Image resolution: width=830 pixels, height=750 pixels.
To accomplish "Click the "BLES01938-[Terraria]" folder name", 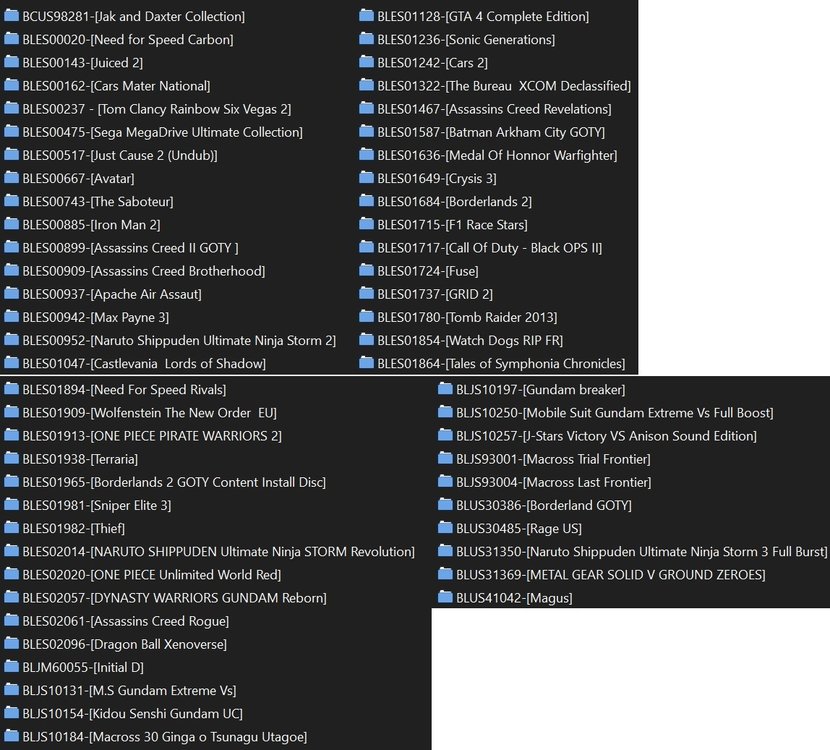I will click(80, 459).
